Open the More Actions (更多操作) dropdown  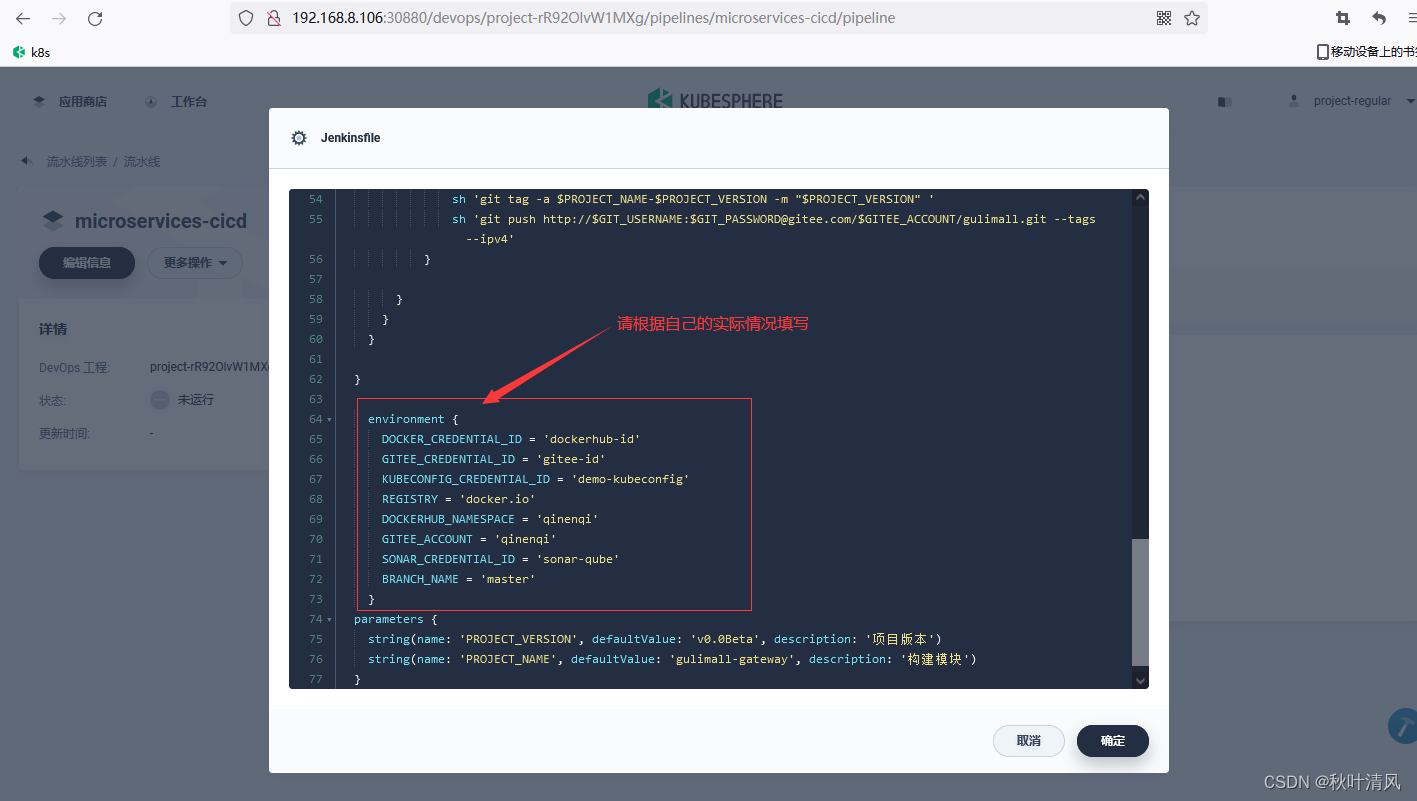[195, 263]
